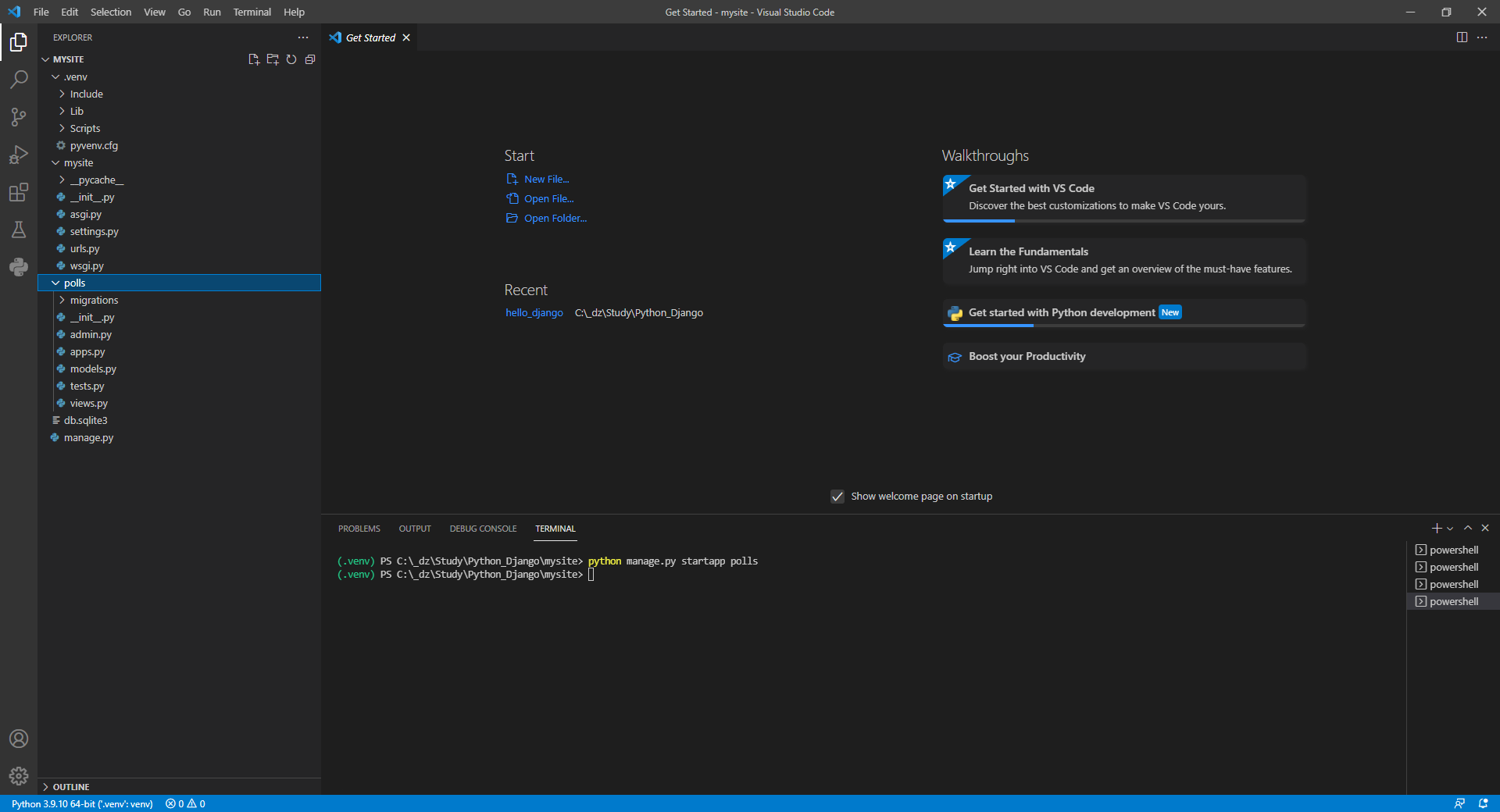Image resolution: width=1500 pixels, height=812 pixels.
Task: Select first powershell terminal in list
Action: coord(1452,550)
